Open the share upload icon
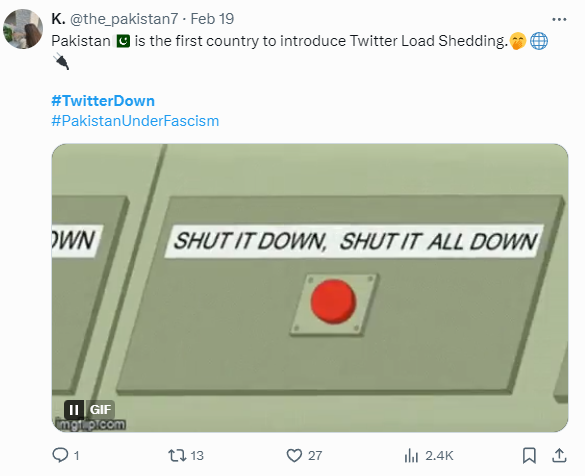The height and width of the screenshot is (476, 585). [x=559, y=455]
